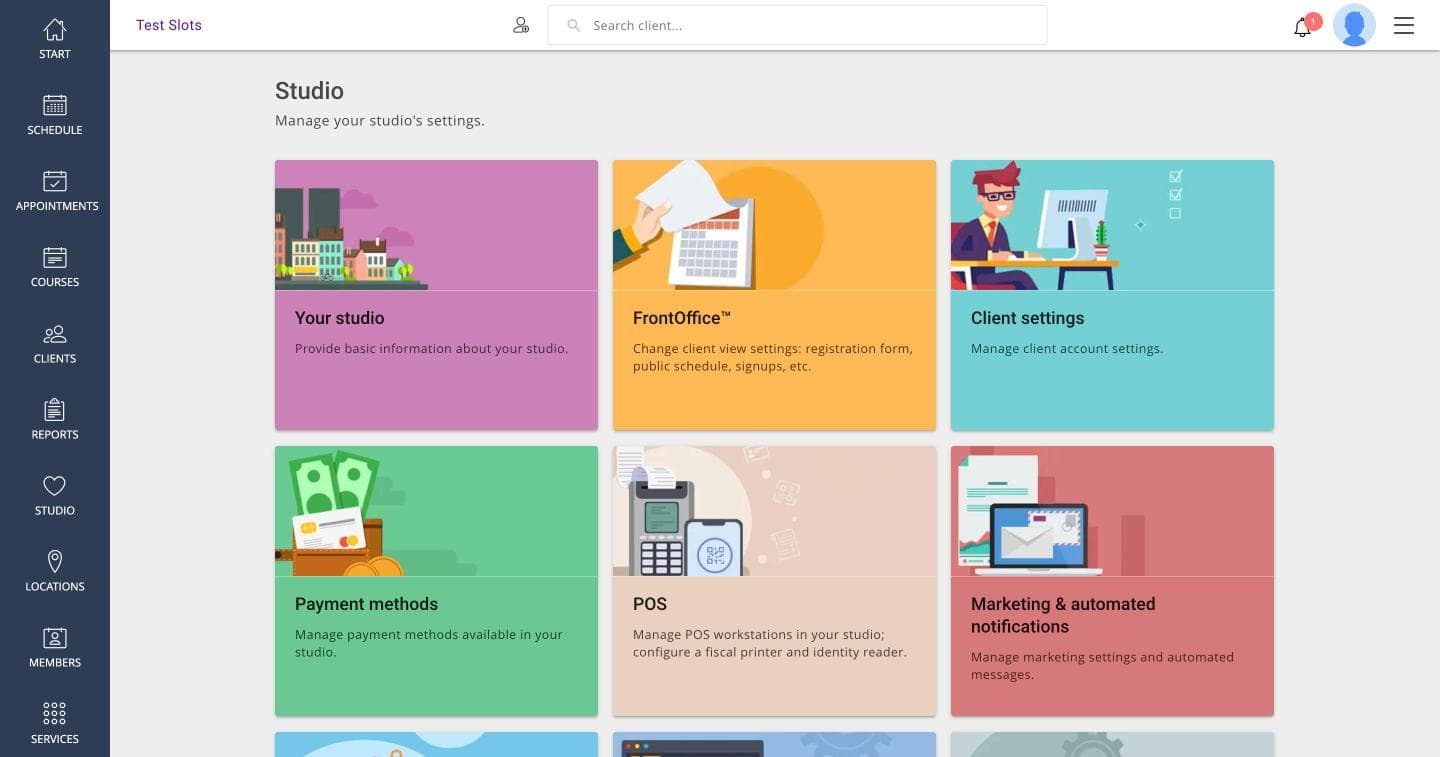This screenshot has height=757, width=1440.
Task: Open the Reports clipboard icon
Action: [55, 410]
